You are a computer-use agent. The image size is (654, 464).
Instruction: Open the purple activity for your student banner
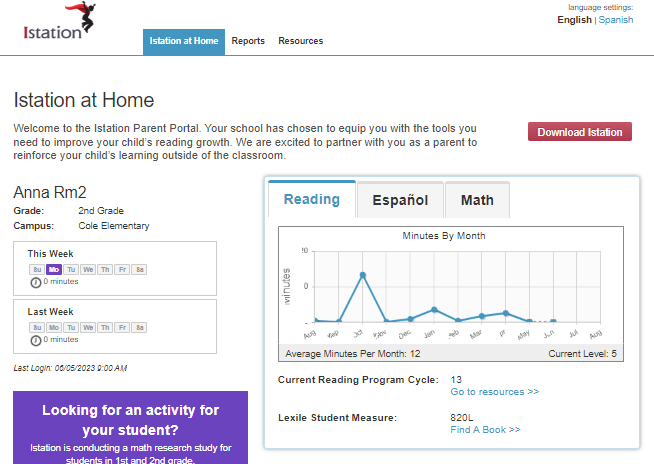click(131, 428)
